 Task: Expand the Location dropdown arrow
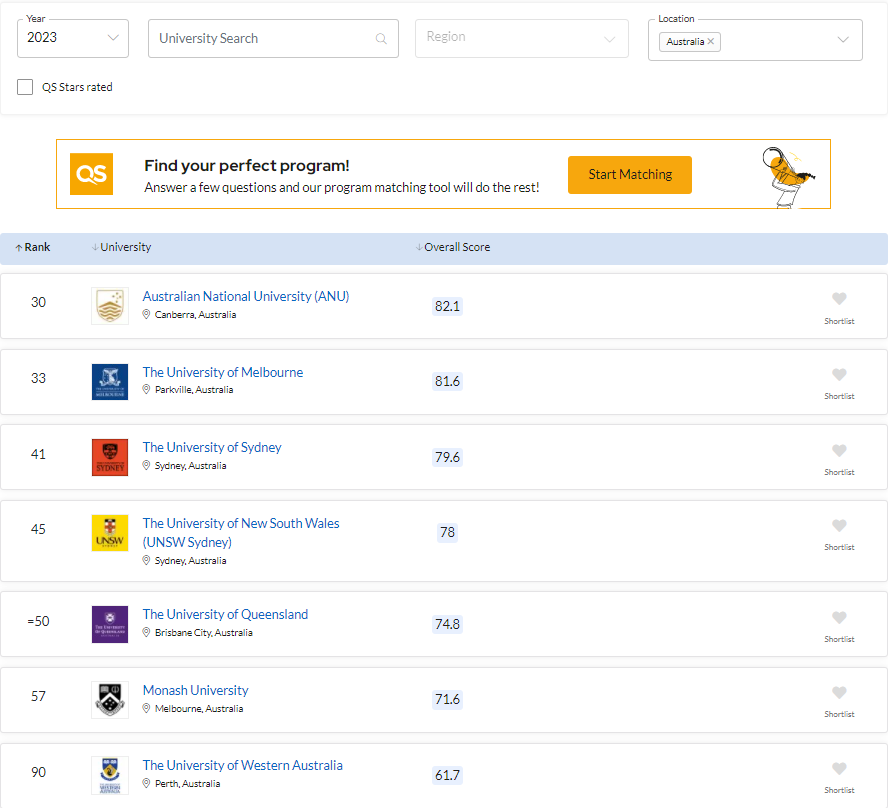click(843, 40)
